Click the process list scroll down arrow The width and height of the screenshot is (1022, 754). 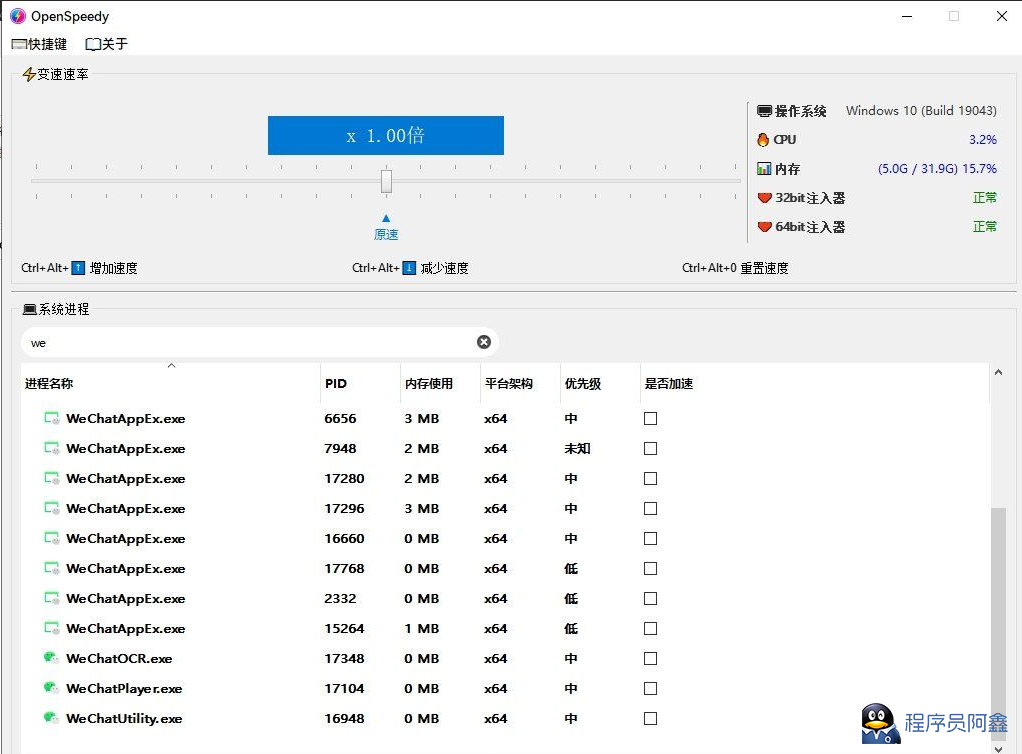point(999,749)
